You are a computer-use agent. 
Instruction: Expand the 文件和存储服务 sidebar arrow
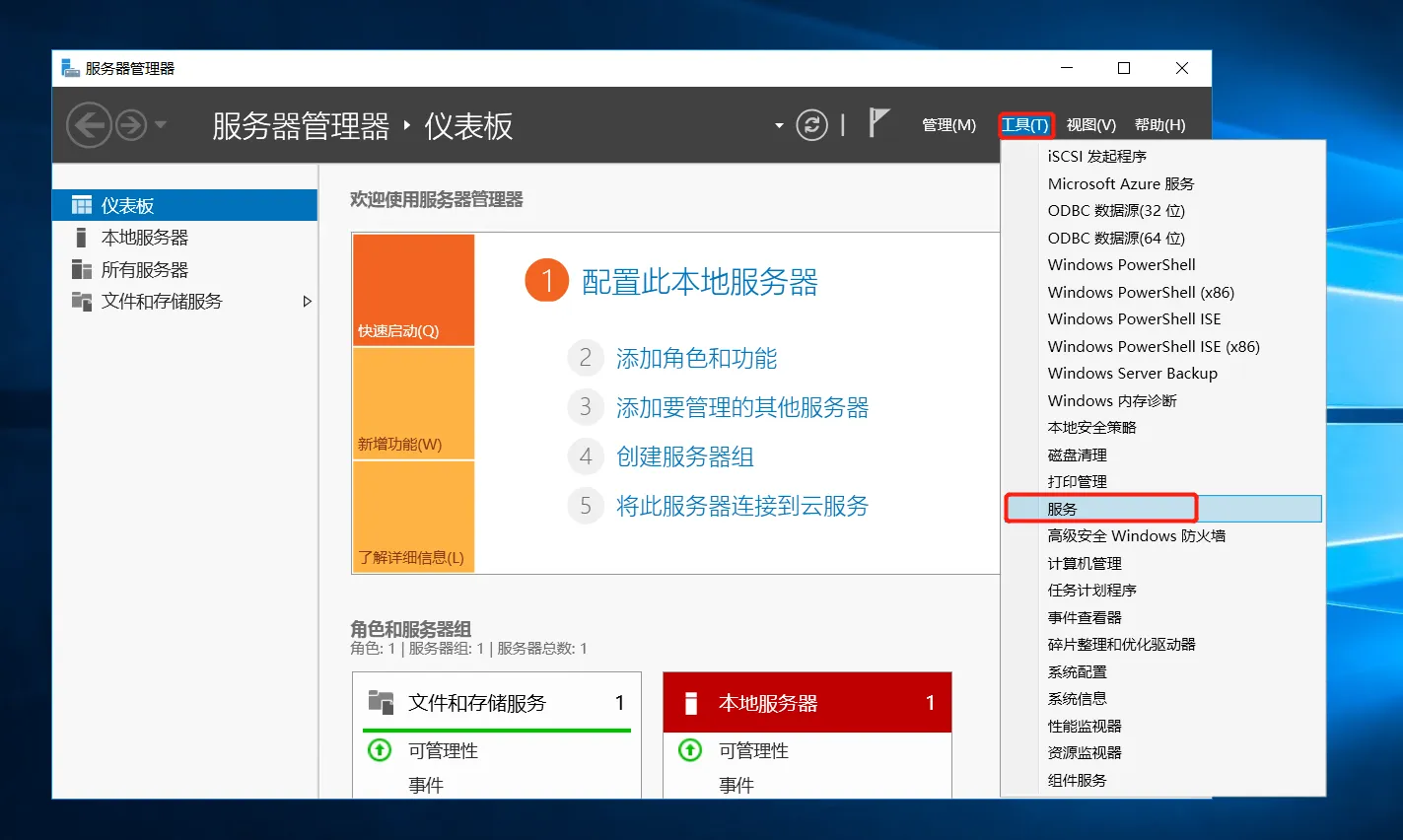click(307, 302)
